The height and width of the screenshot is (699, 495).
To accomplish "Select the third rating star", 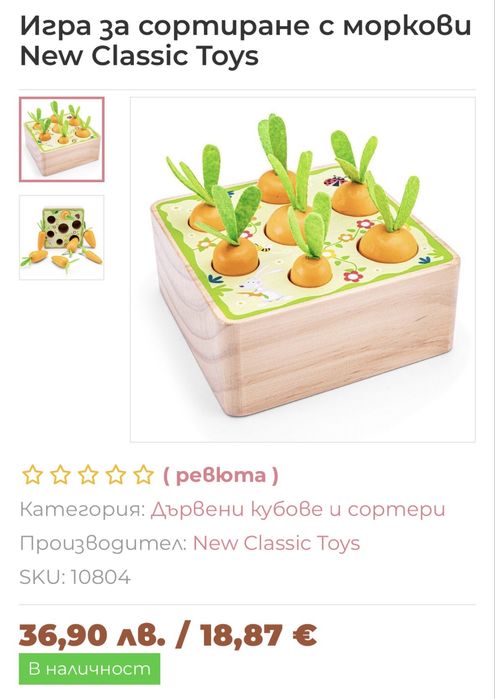I will tap(88, 475).
